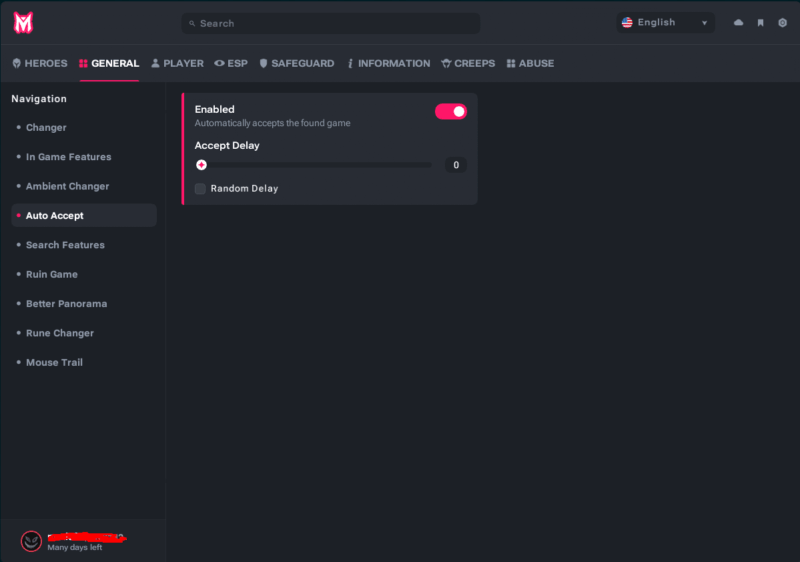Open Mouse Trail section
Screen dimensions: 800x562
[x=84, y=362]
